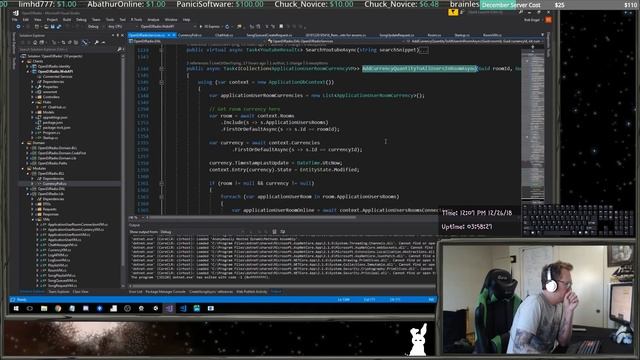Click the Visual Studio taskbar icon

point(169,308)
